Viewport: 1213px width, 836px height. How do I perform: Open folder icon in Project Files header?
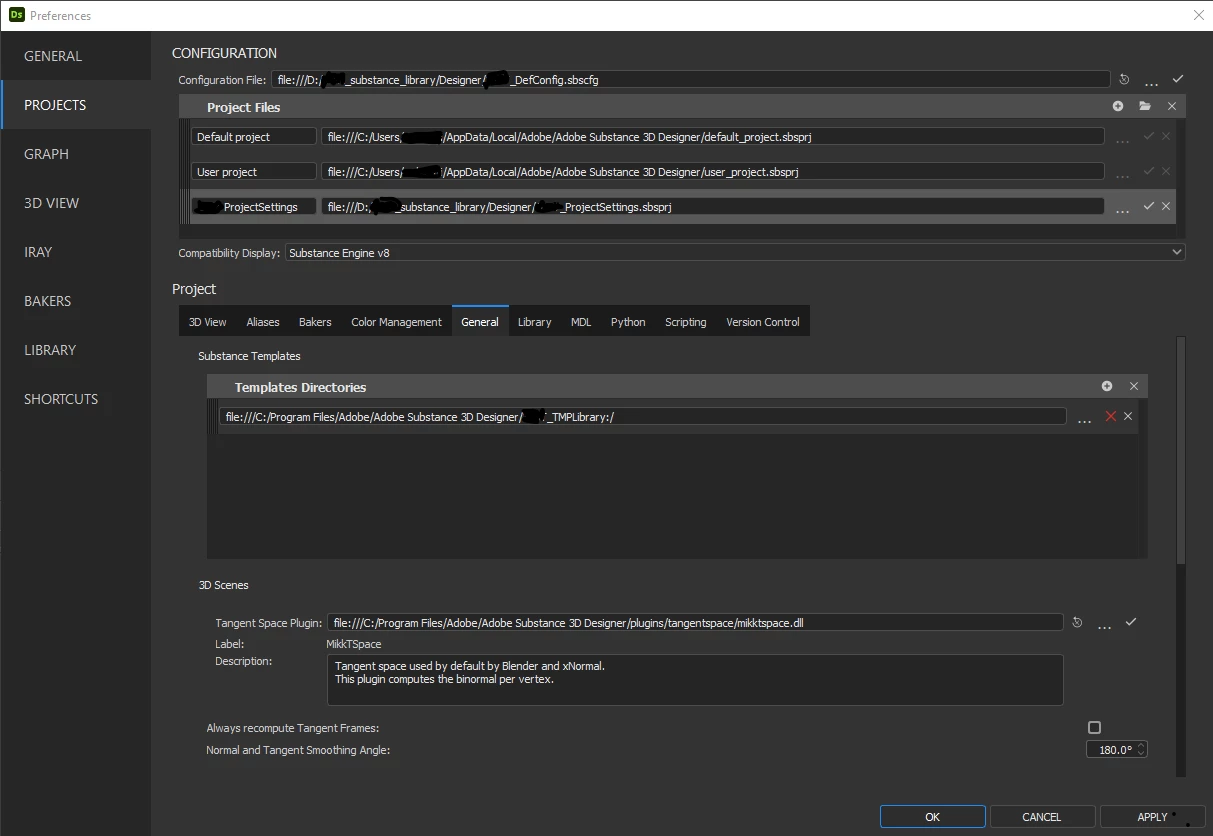pos(1145,106)
